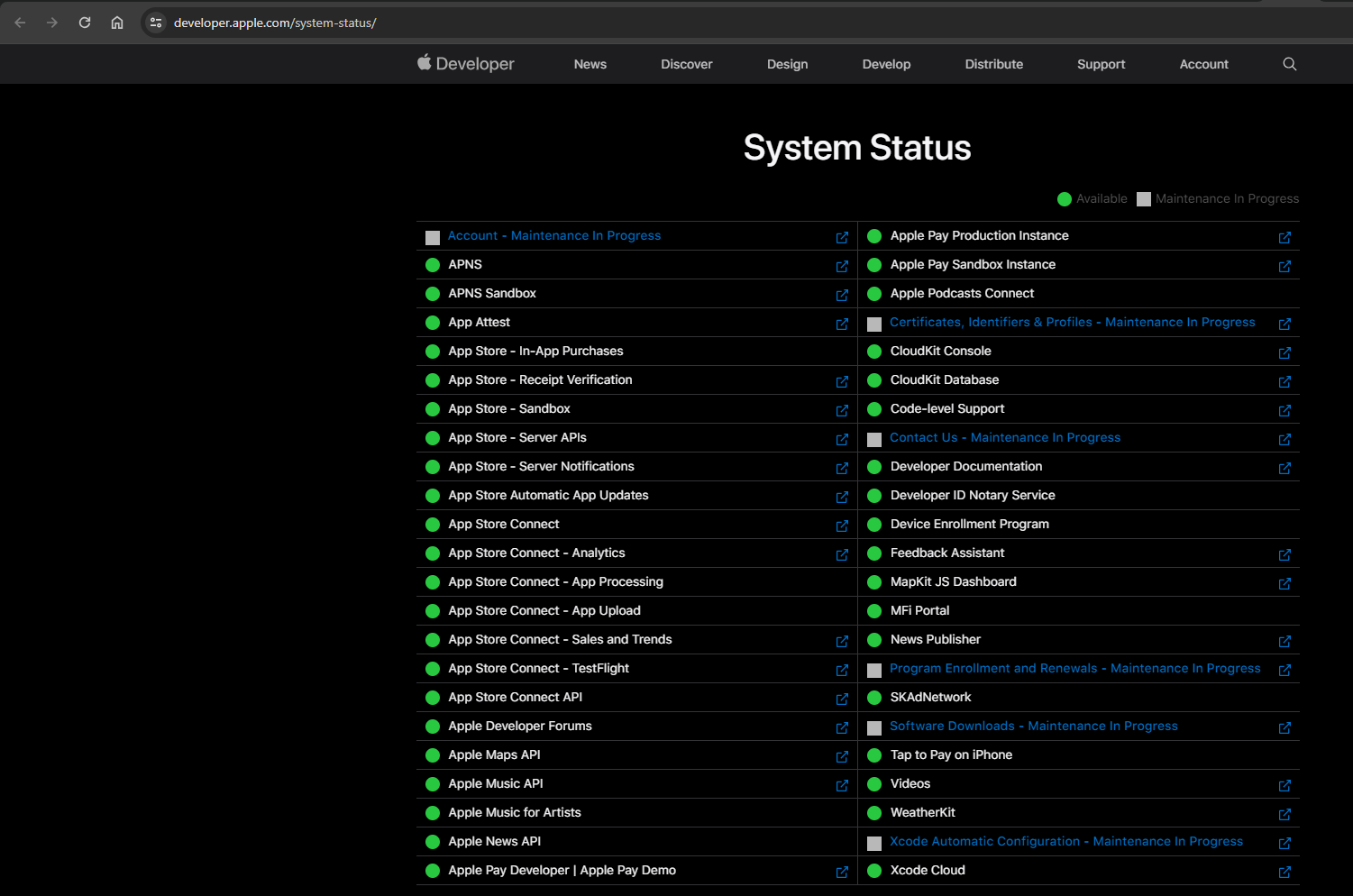Viewport: 1353px width, 896px height.
Task: Open external link icon for TestFlight row
Action: pyautogui.click(x=842, y=670)
